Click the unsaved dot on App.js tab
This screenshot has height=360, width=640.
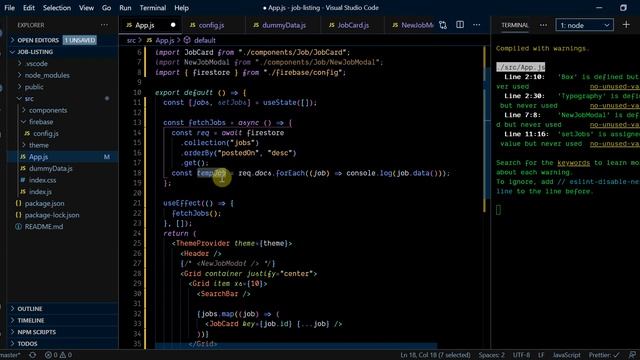pyautogui.click(x=173, y=25)
